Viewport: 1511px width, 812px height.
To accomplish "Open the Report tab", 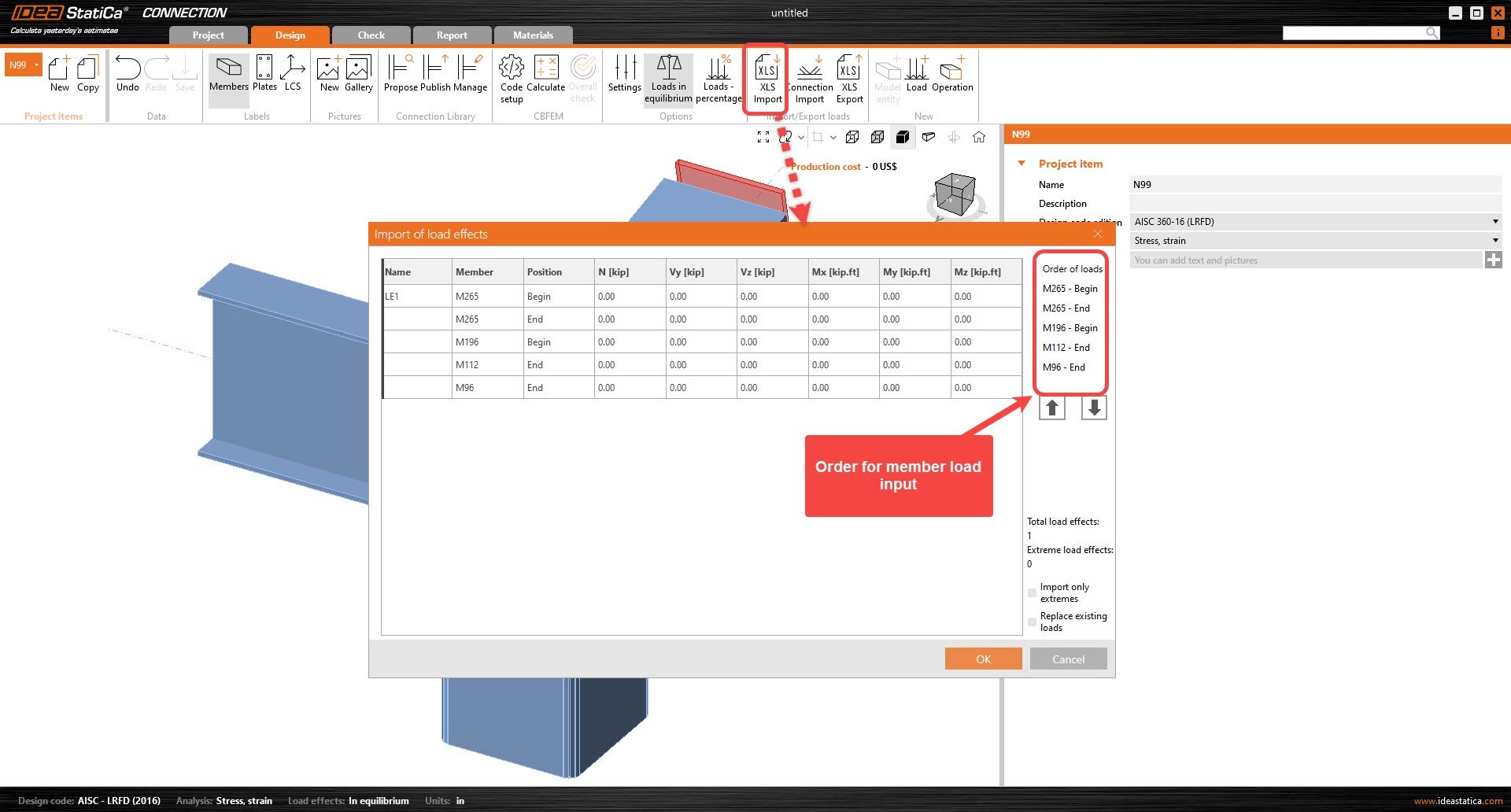I will point(452,35).
